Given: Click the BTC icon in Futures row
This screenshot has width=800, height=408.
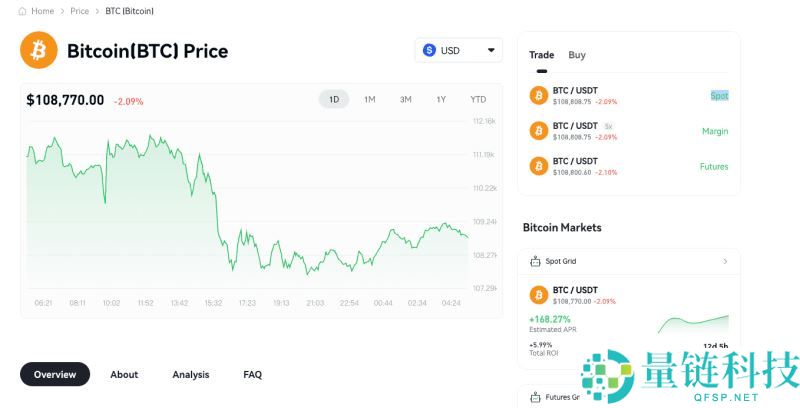Looking at the screenshot, I should [x=539, y=166].
